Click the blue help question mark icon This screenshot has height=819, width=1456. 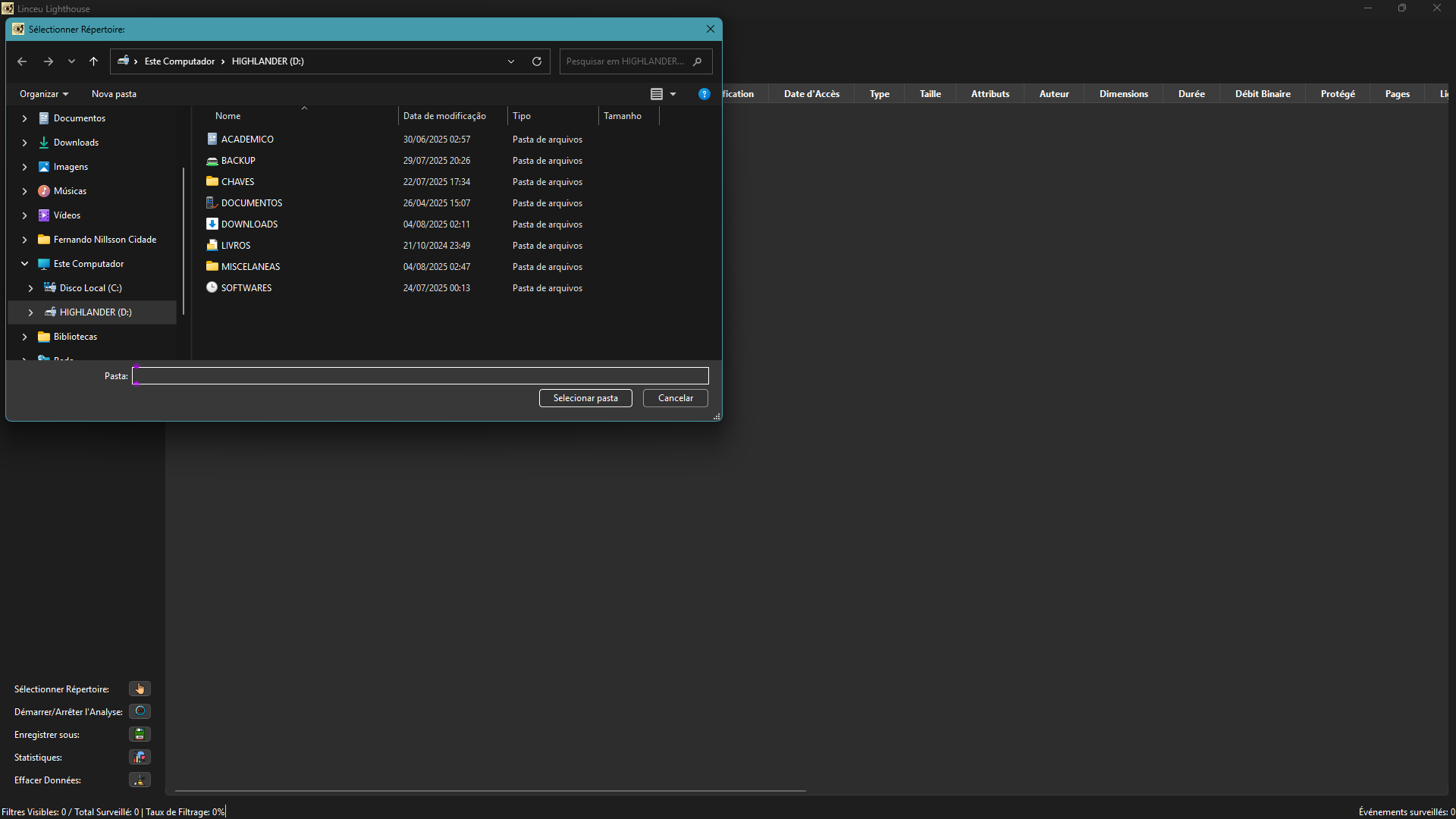[x=704, y=94]
